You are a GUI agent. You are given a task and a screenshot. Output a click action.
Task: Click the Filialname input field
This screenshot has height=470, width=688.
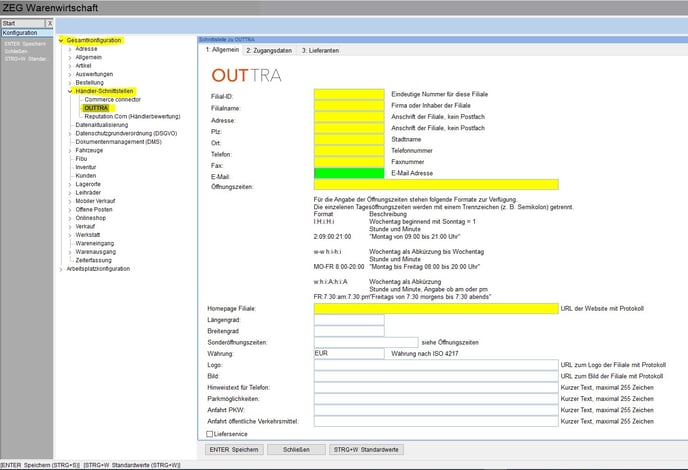pyautogui.click(x=349, y=106)
